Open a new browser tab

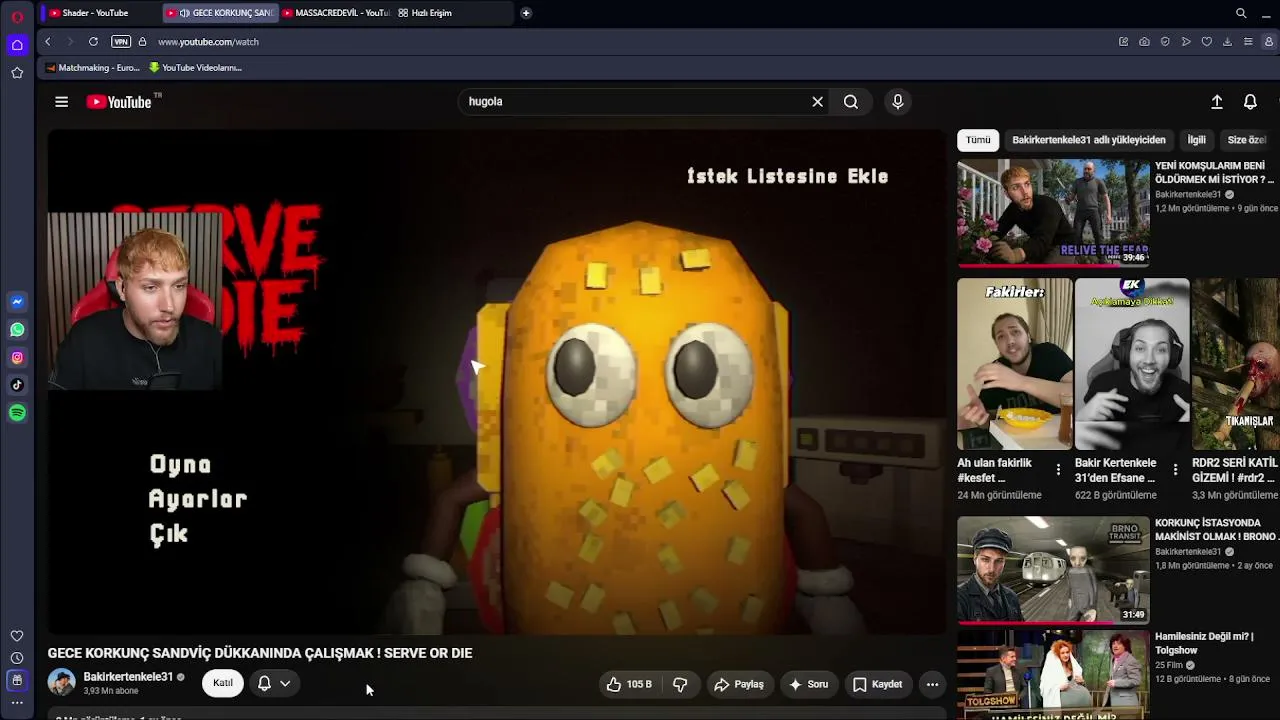[x=526, y=13]
